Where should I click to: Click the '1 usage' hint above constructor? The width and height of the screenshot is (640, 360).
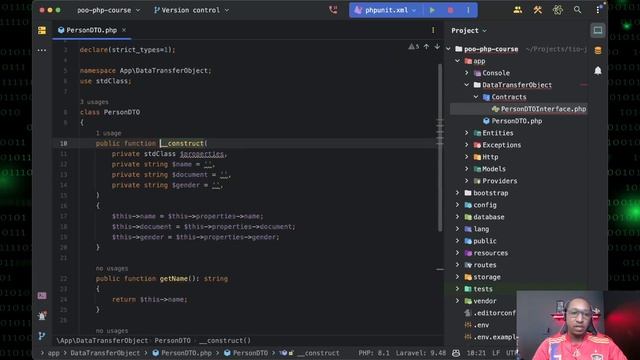(x=108, y=133)
